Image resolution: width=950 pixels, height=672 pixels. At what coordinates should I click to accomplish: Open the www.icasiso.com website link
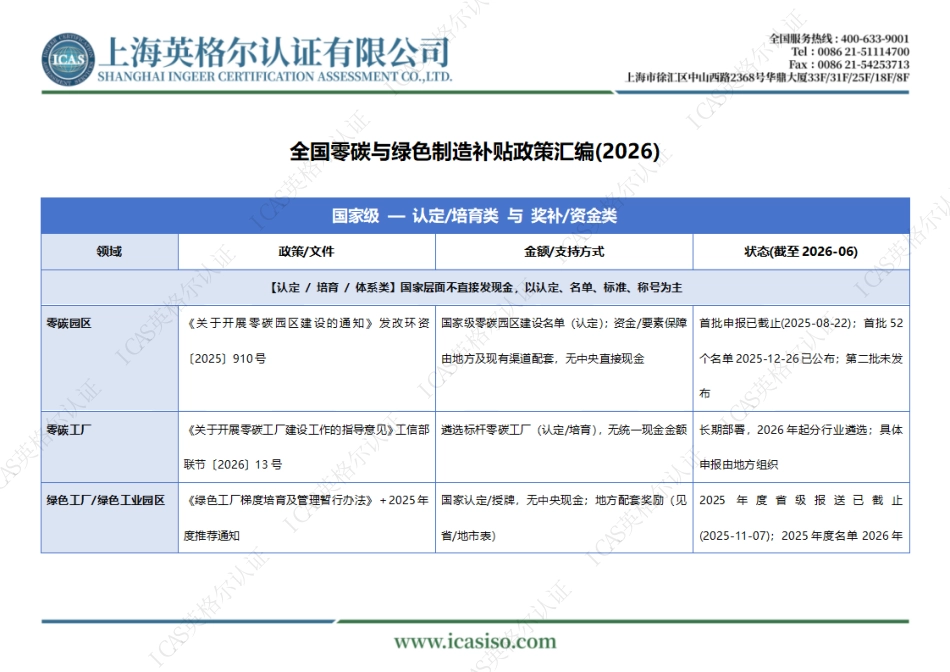[x=475, y=641]
